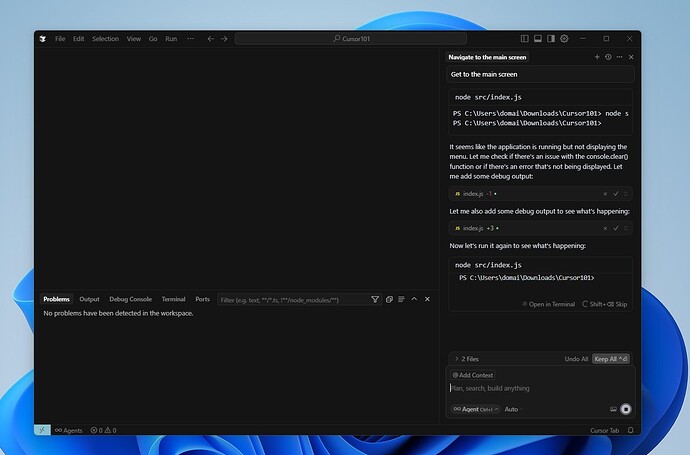This screenshot has height=455, width=690.
Task: Accept the index.js +3 change
Action: pos(616,228)
